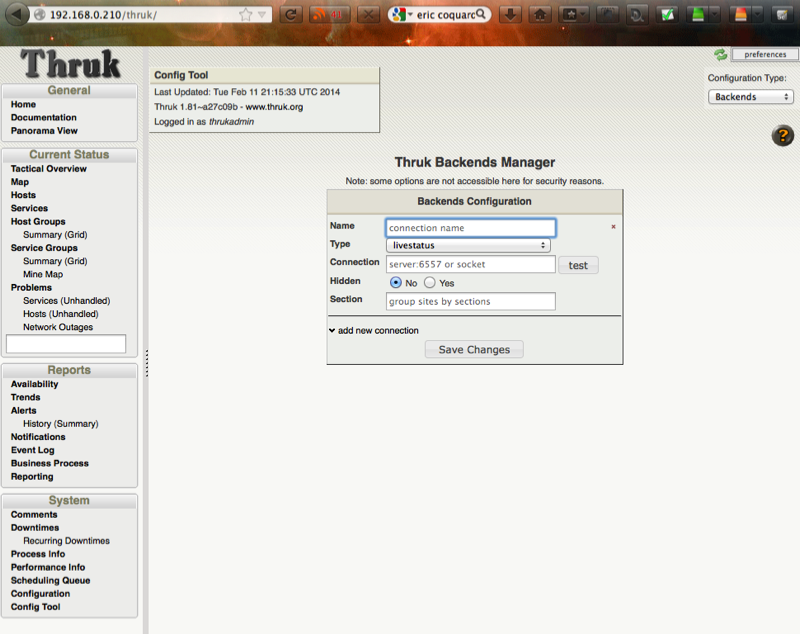Click the browser back arrow button
The height and width of the screenshot is (634, 800).
[16, 15]
